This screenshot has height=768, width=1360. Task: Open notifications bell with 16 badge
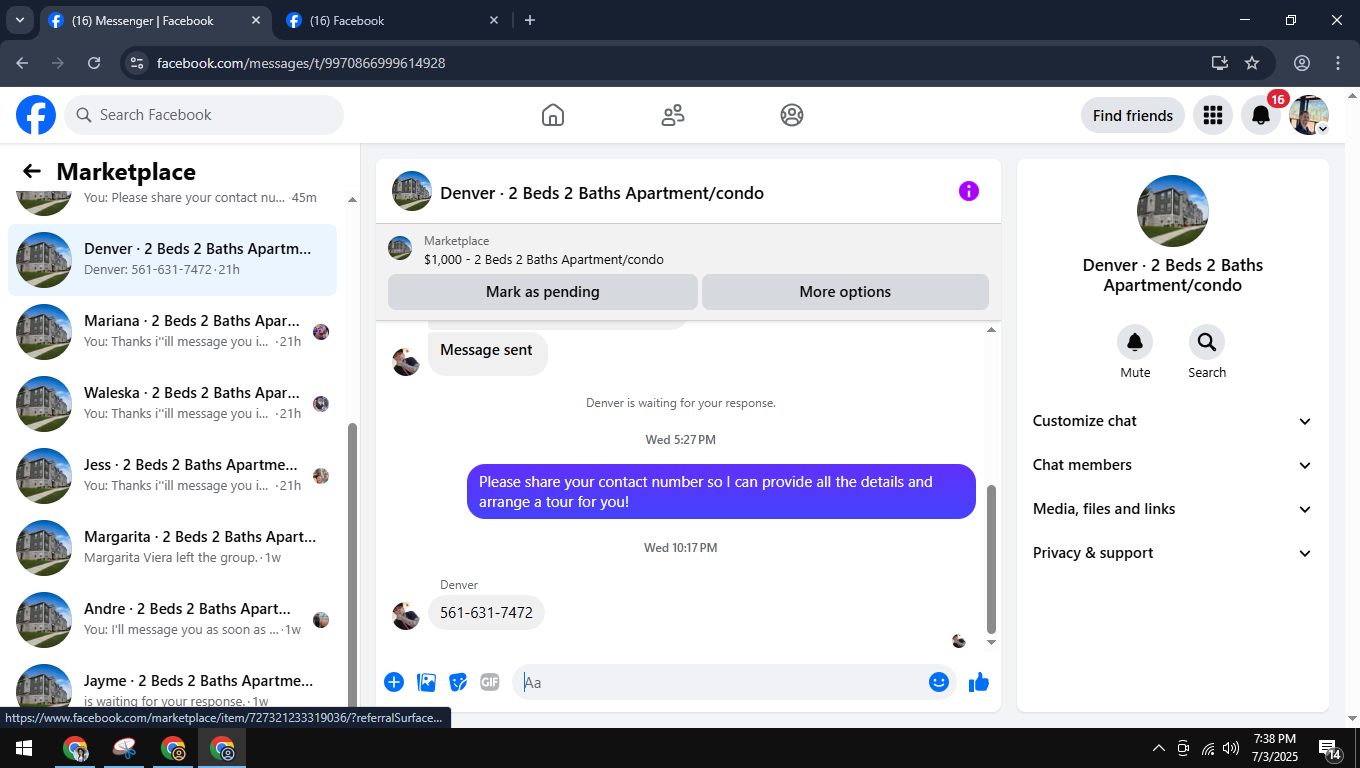coord(1261,115)
